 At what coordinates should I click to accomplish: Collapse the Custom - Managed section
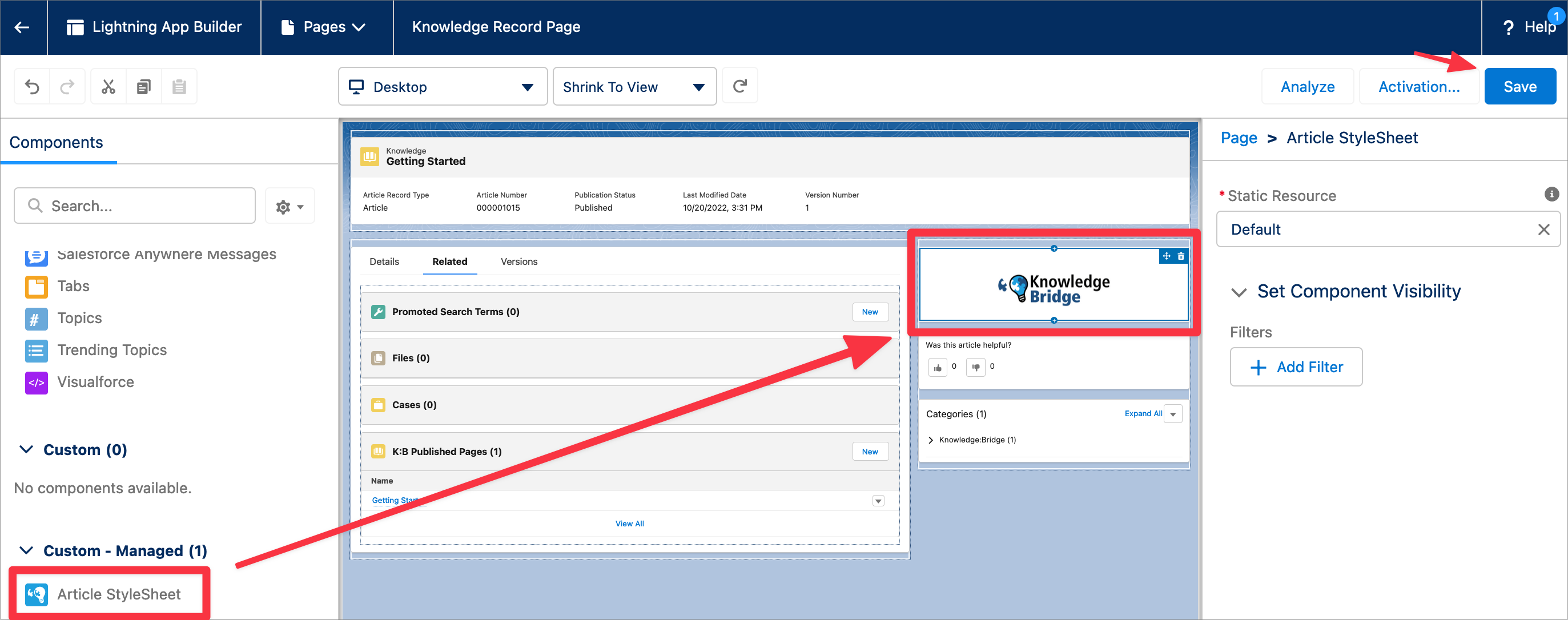tap(26, 551)
